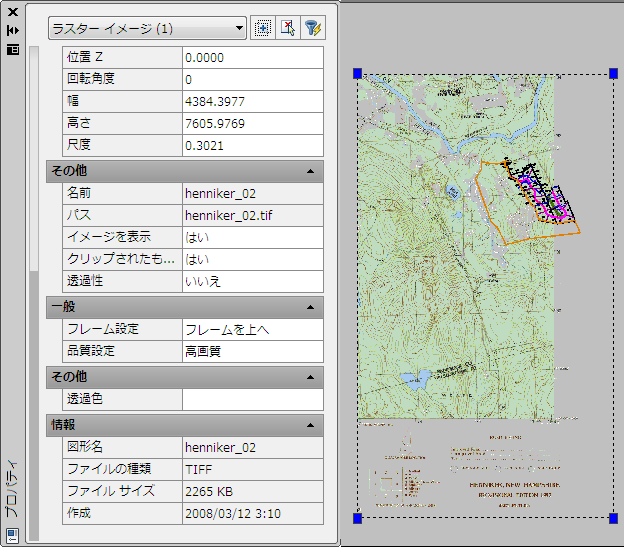Image resolution: width=624 pixels, height=547 pixels.
Task: Select the ファイル サイズ value 2265 KB
Action: pos(253,492)
